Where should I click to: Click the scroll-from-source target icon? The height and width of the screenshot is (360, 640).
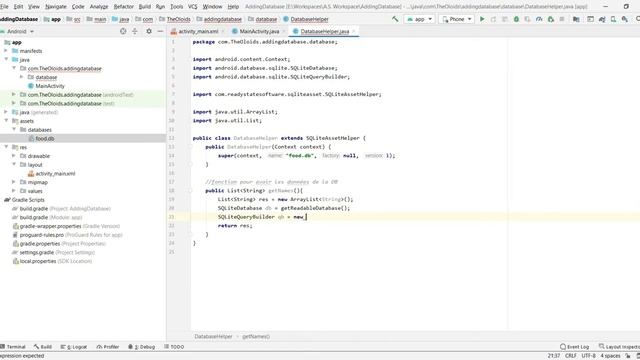coord(123,31)
